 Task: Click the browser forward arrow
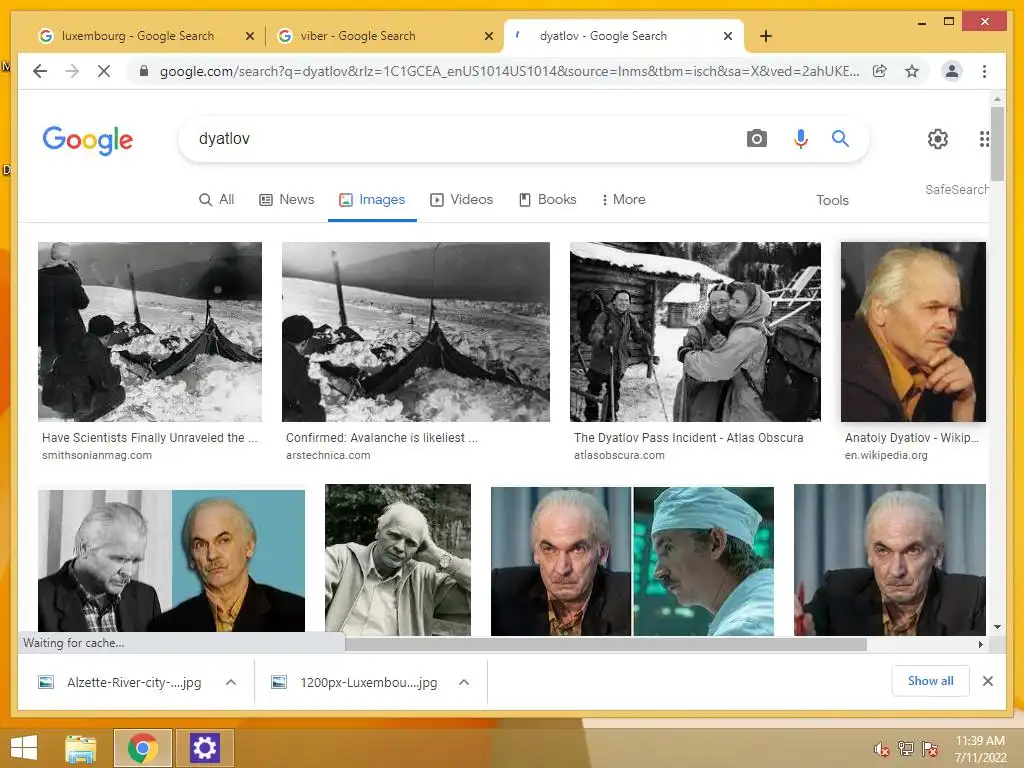[72, 71]
